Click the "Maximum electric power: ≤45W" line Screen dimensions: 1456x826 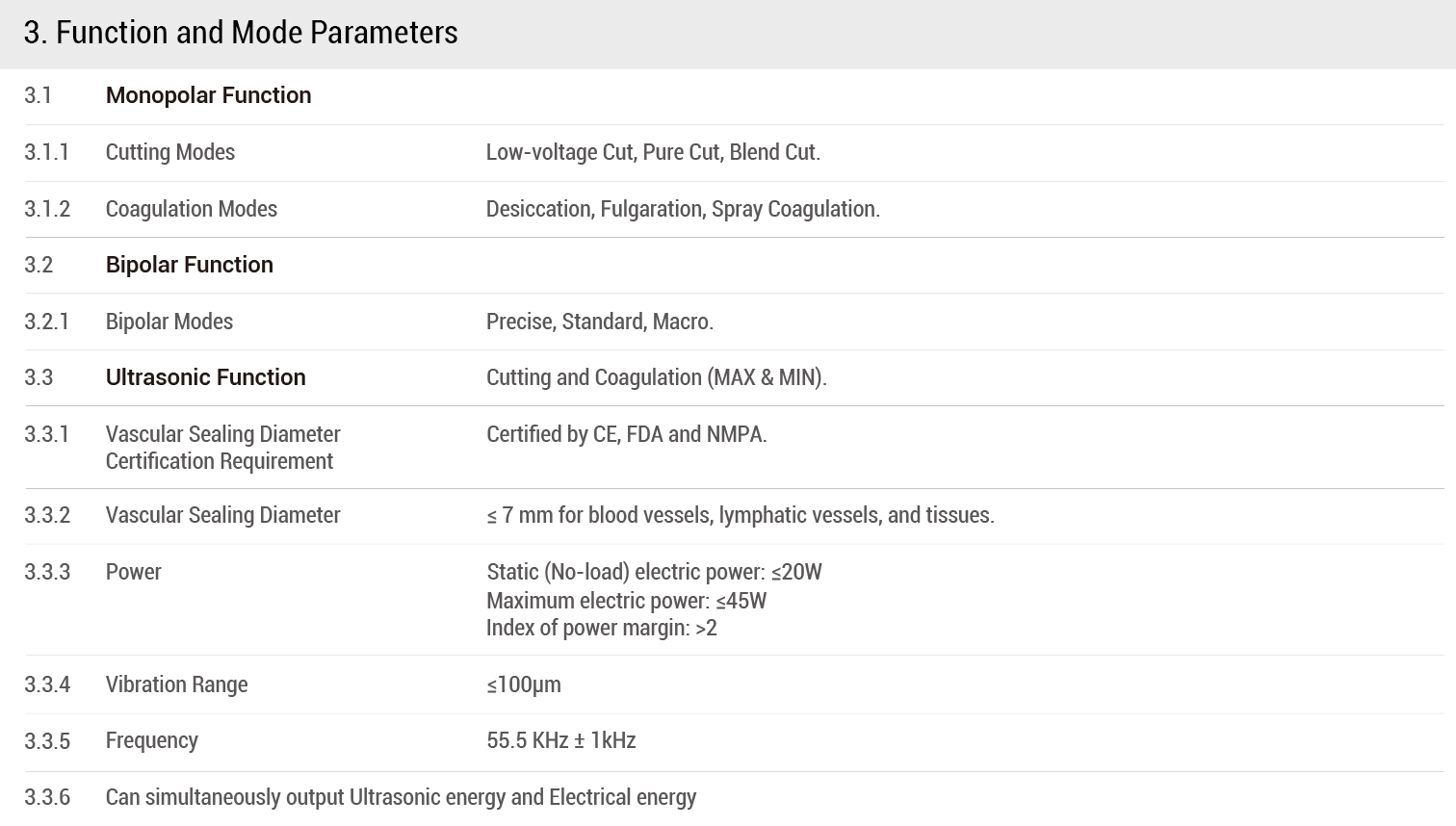(x=626, y=601)
